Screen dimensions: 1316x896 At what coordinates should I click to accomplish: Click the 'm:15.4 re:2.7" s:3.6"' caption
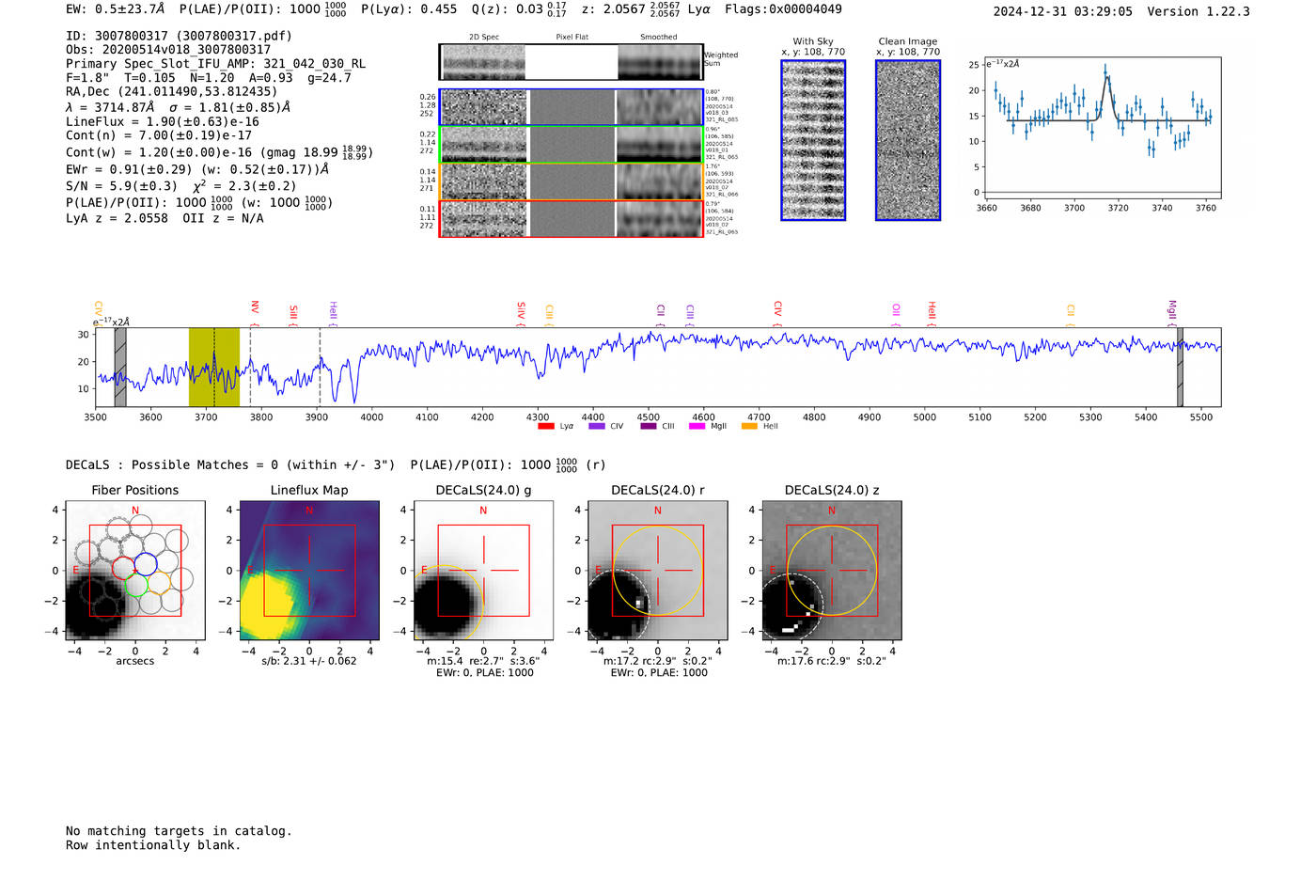[483, 661]
